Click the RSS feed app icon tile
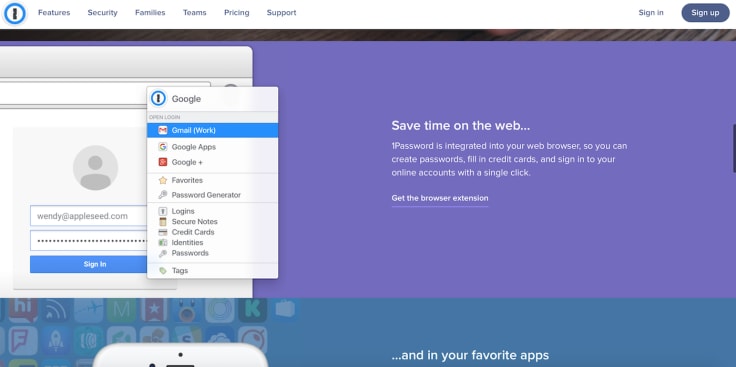The image size is (736, 367). click(x=57, y=310)
